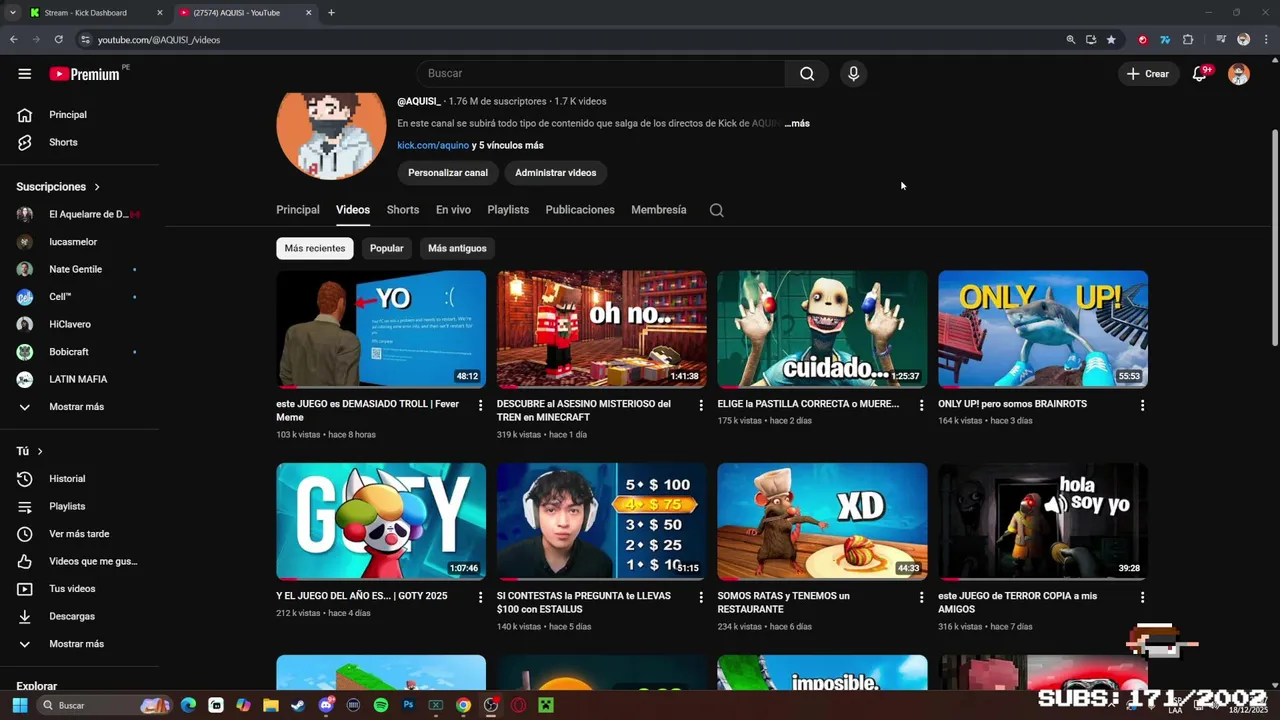The width and height of the screenshot is (1280, 720).
Task: Click the page vertical scrollbar
Action: point(1274,238)
